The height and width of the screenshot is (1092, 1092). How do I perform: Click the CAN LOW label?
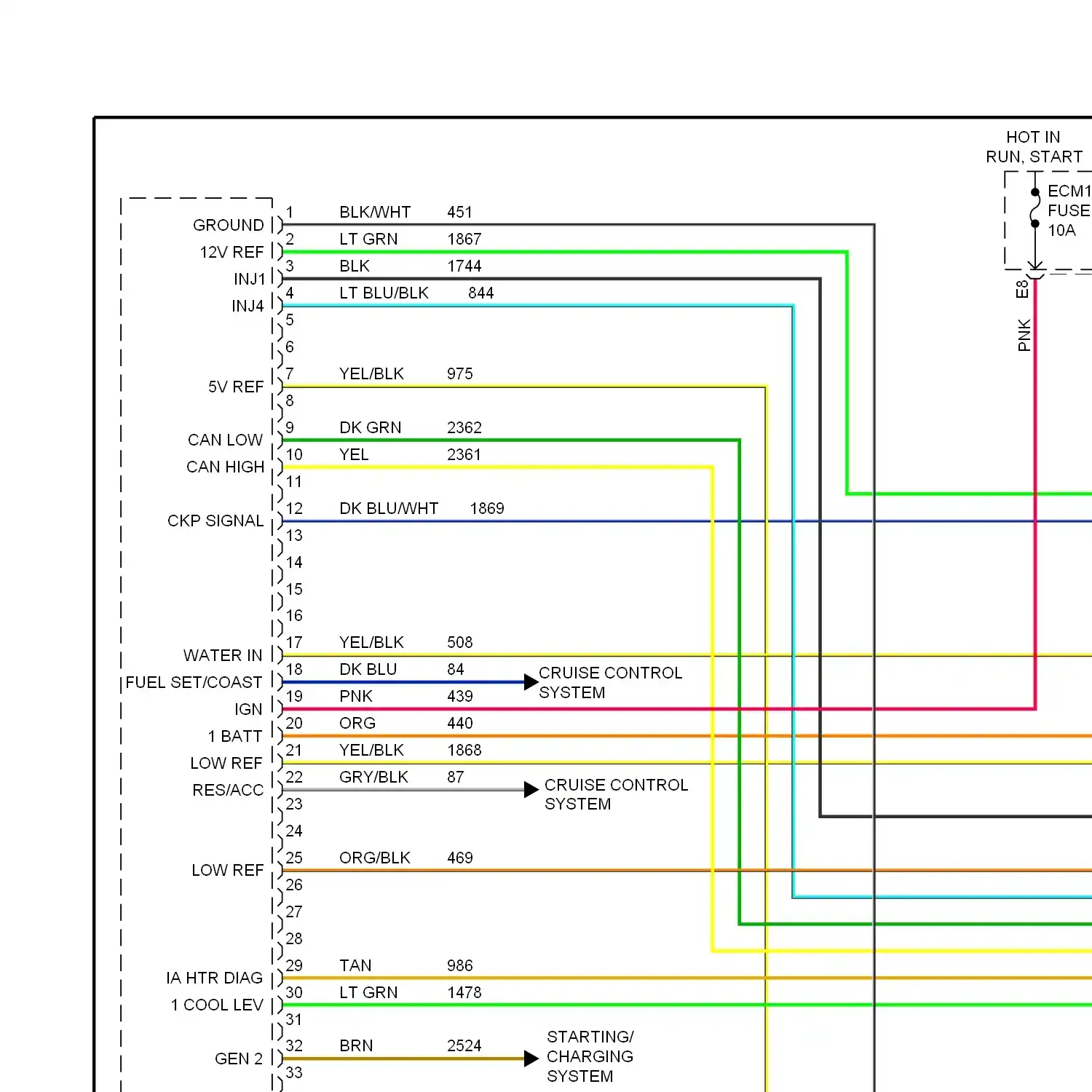point(225,440)
